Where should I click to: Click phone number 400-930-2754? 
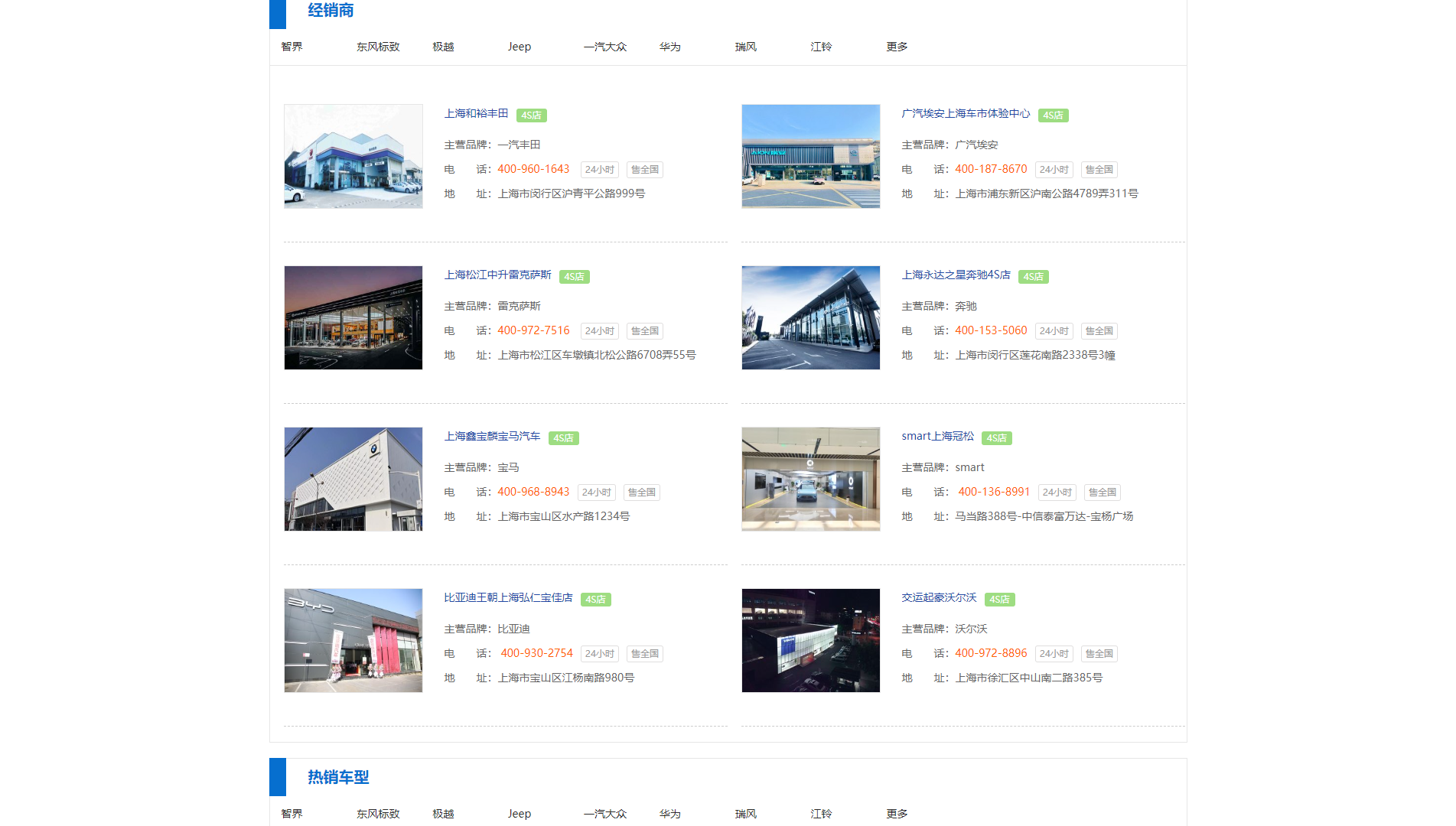point(536,653)
